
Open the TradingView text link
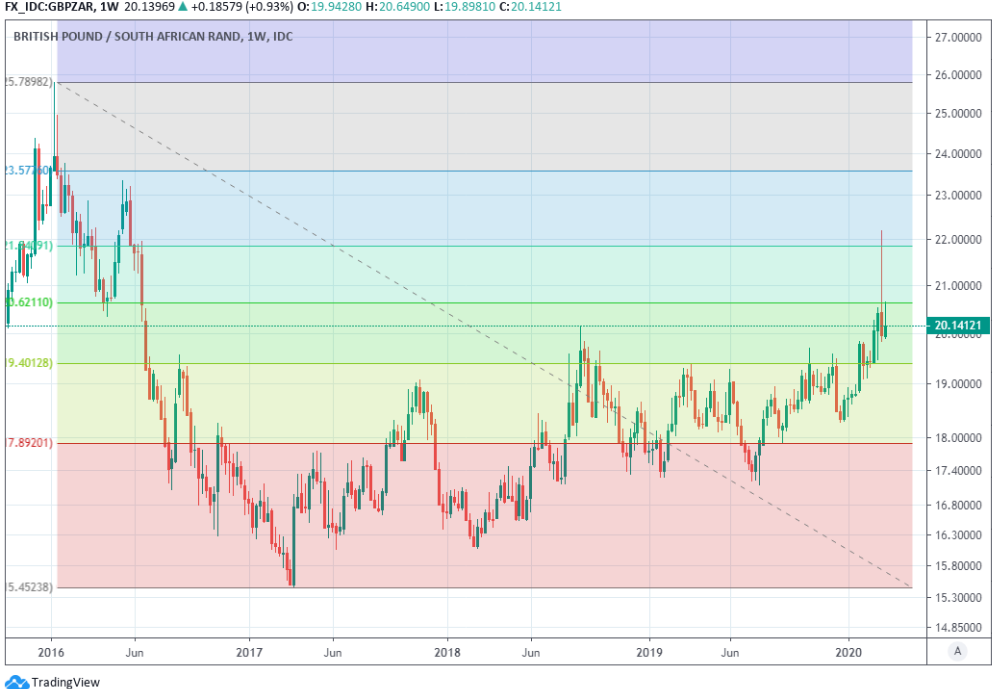click(x=66, y=682)
